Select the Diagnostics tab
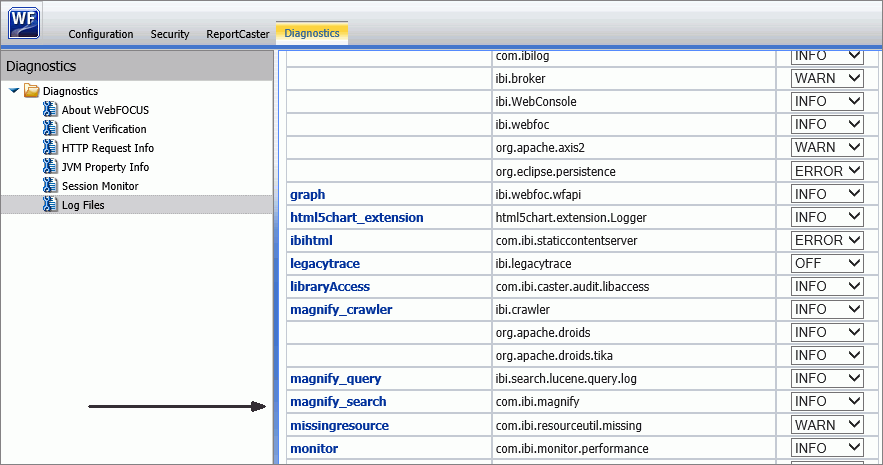The width and height of the screenshot is (883, 465). click(312, 33)
